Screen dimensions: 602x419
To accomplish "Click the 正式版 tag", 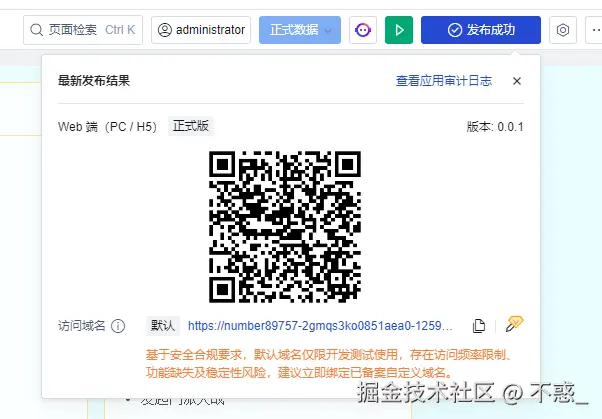I will click(191, 126).
